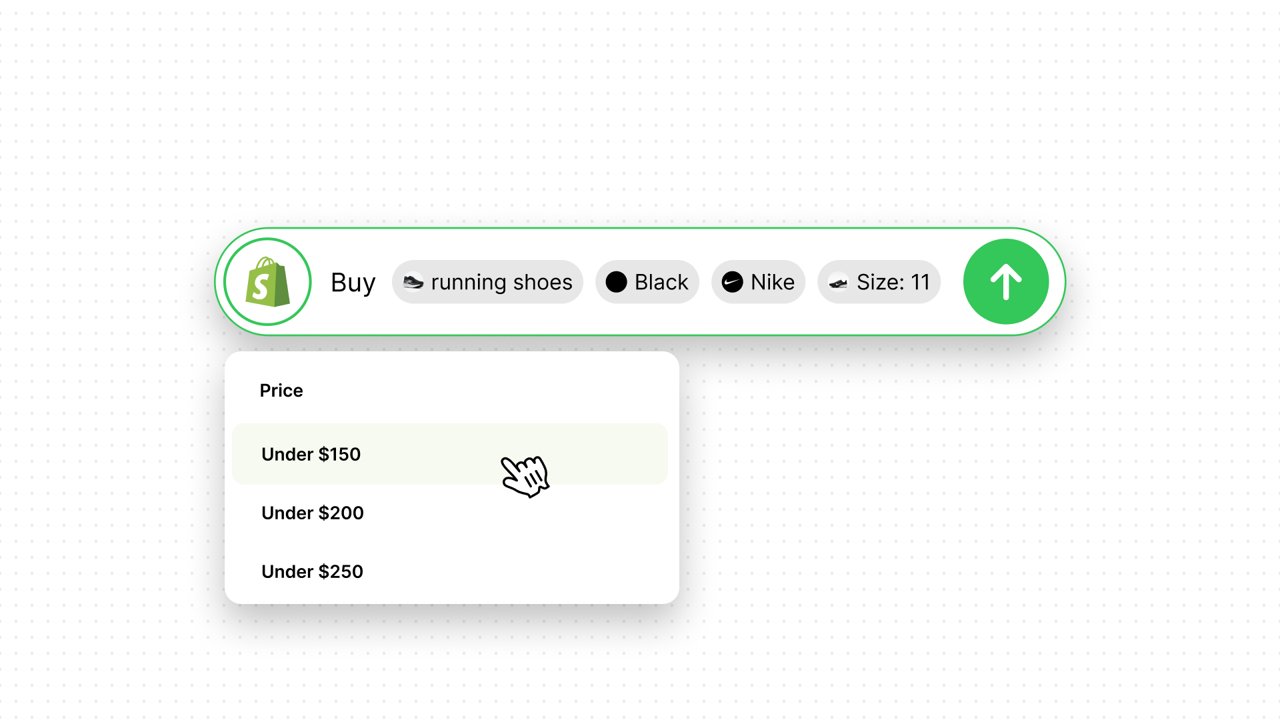Viewport: 1280px width, 720px height.
Task: Click the shoe icon beside Size: 11
Action: pyautogui.click(x=838, y=283)
